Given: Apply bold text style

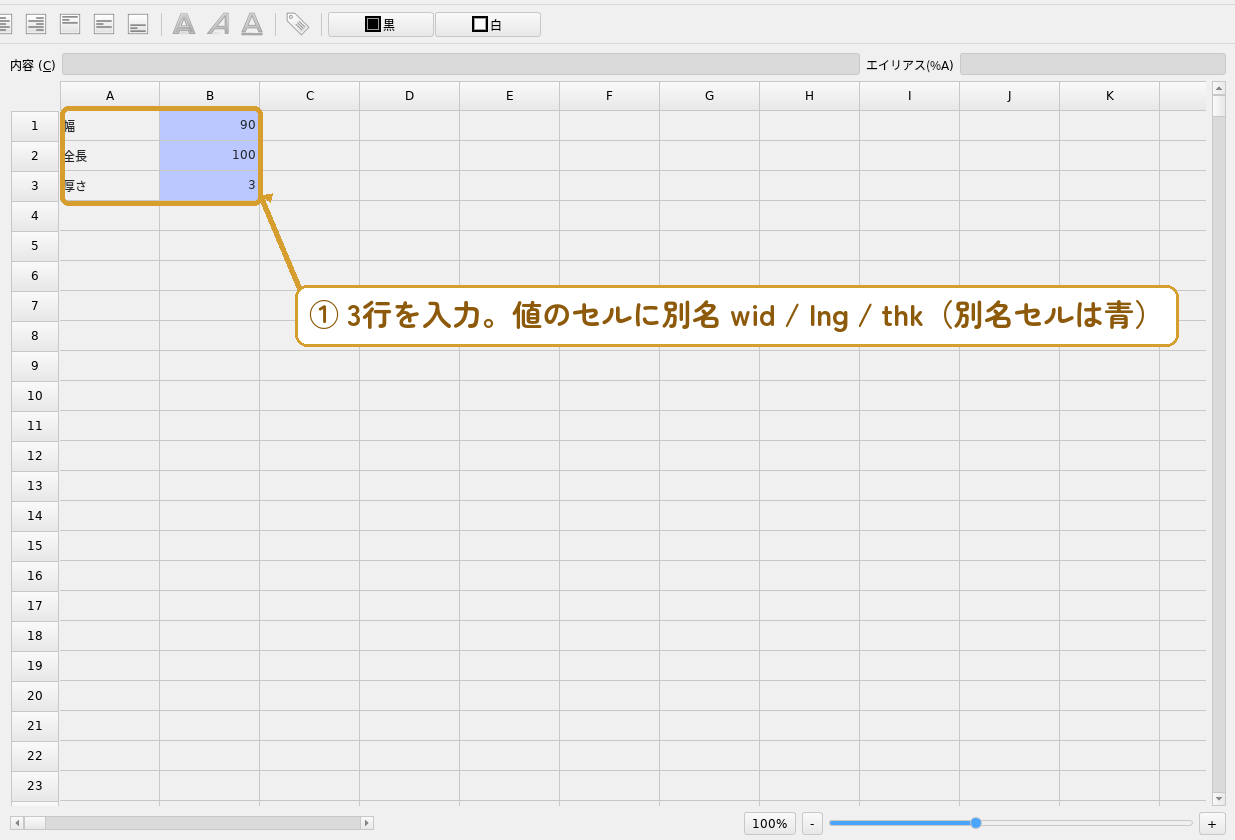Looking at the screenshot, I should coord(184,24).
